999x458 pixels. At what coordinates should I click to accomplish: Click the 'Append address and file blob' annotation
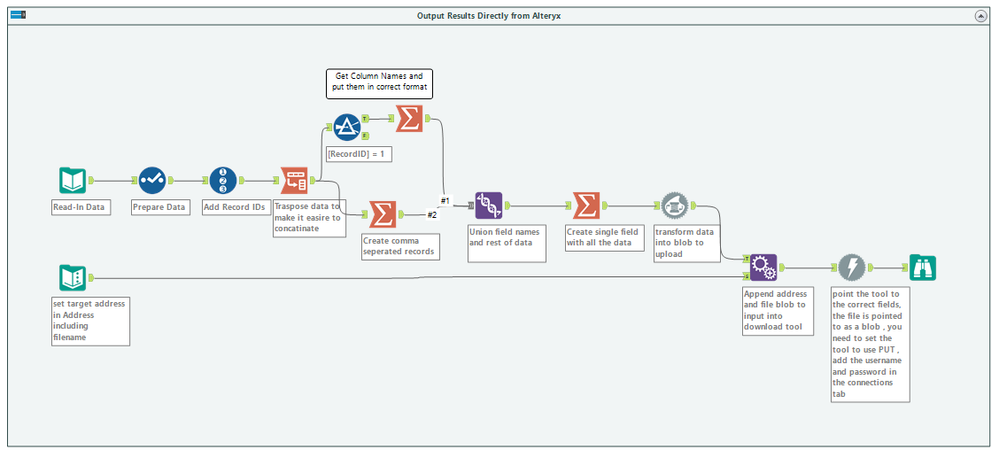(778, 311)
